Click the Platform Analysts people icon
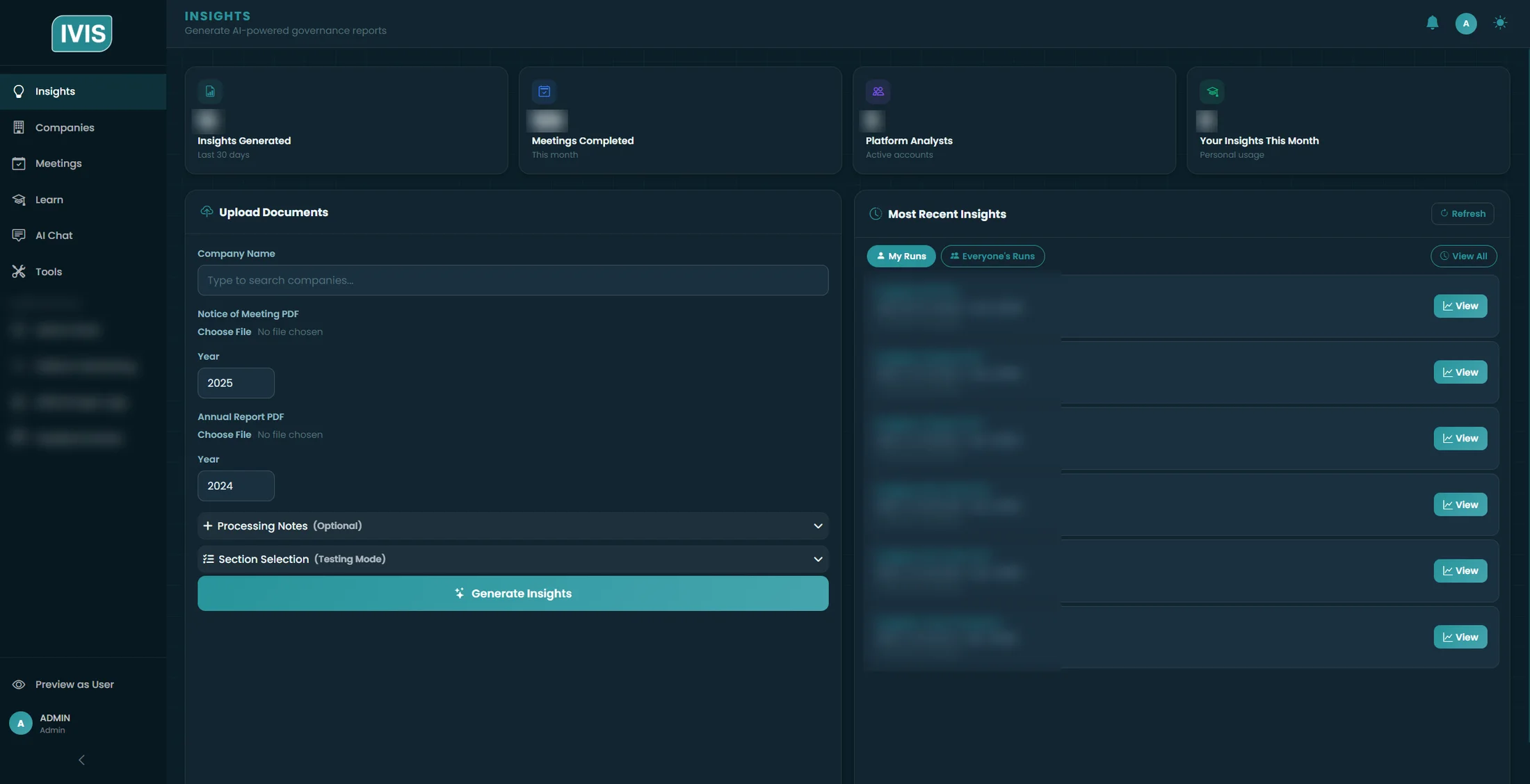1530x784 pixels. coord(878,92)
